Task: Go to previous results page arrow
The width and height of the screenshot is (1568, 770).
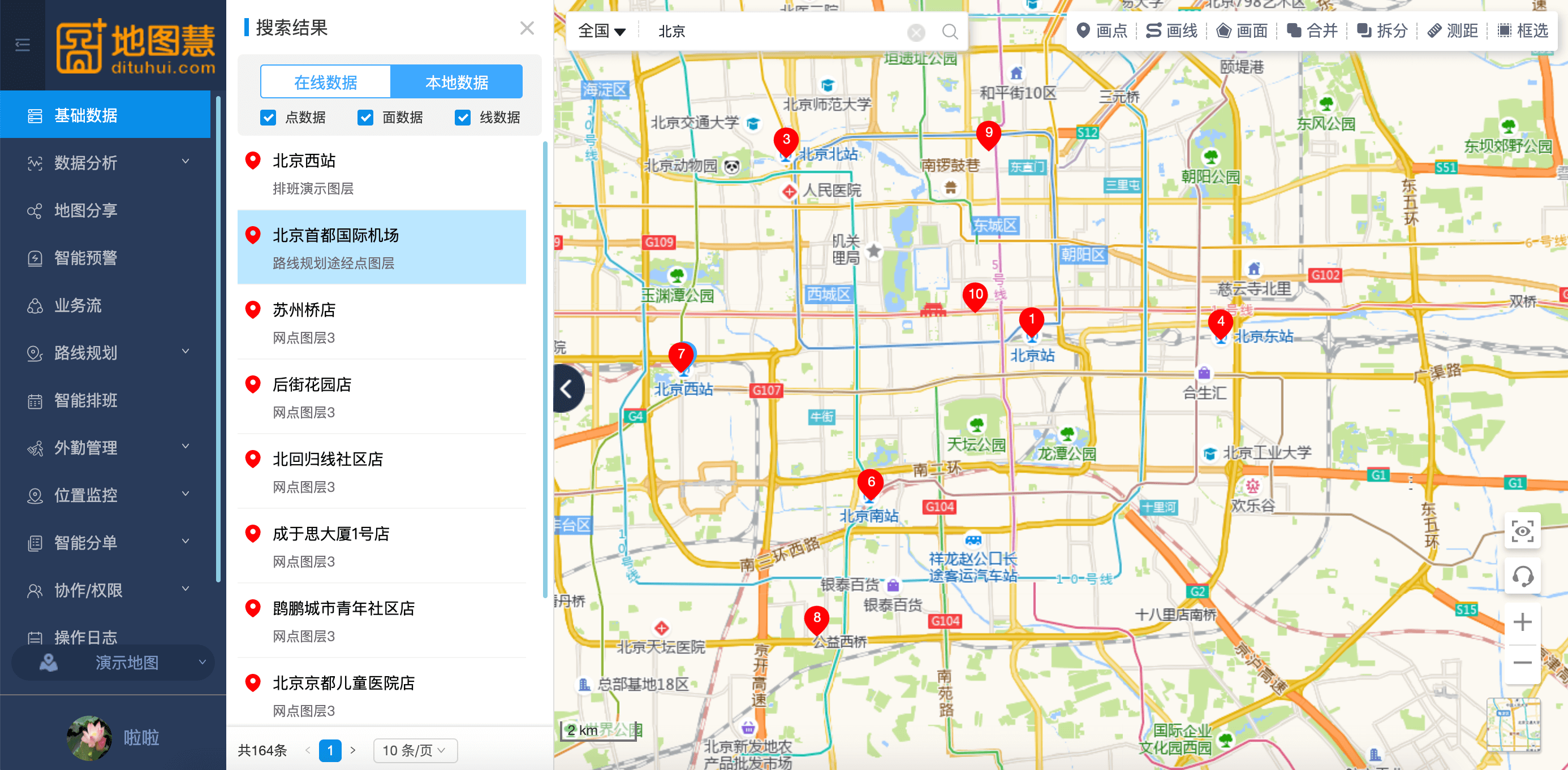Action: (308, 750)
